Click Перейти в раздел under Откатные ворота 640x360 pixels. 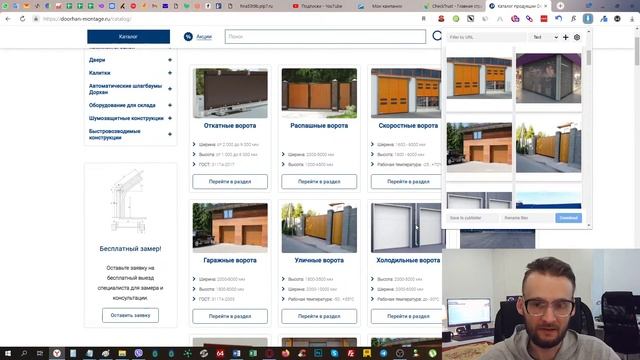point(230,182)
